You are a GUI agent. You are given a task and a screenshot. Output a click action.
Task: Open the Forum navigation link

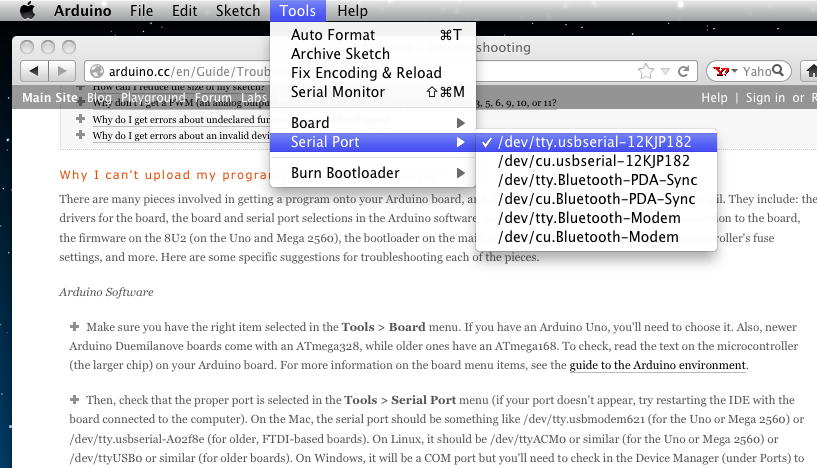(213, 98)
